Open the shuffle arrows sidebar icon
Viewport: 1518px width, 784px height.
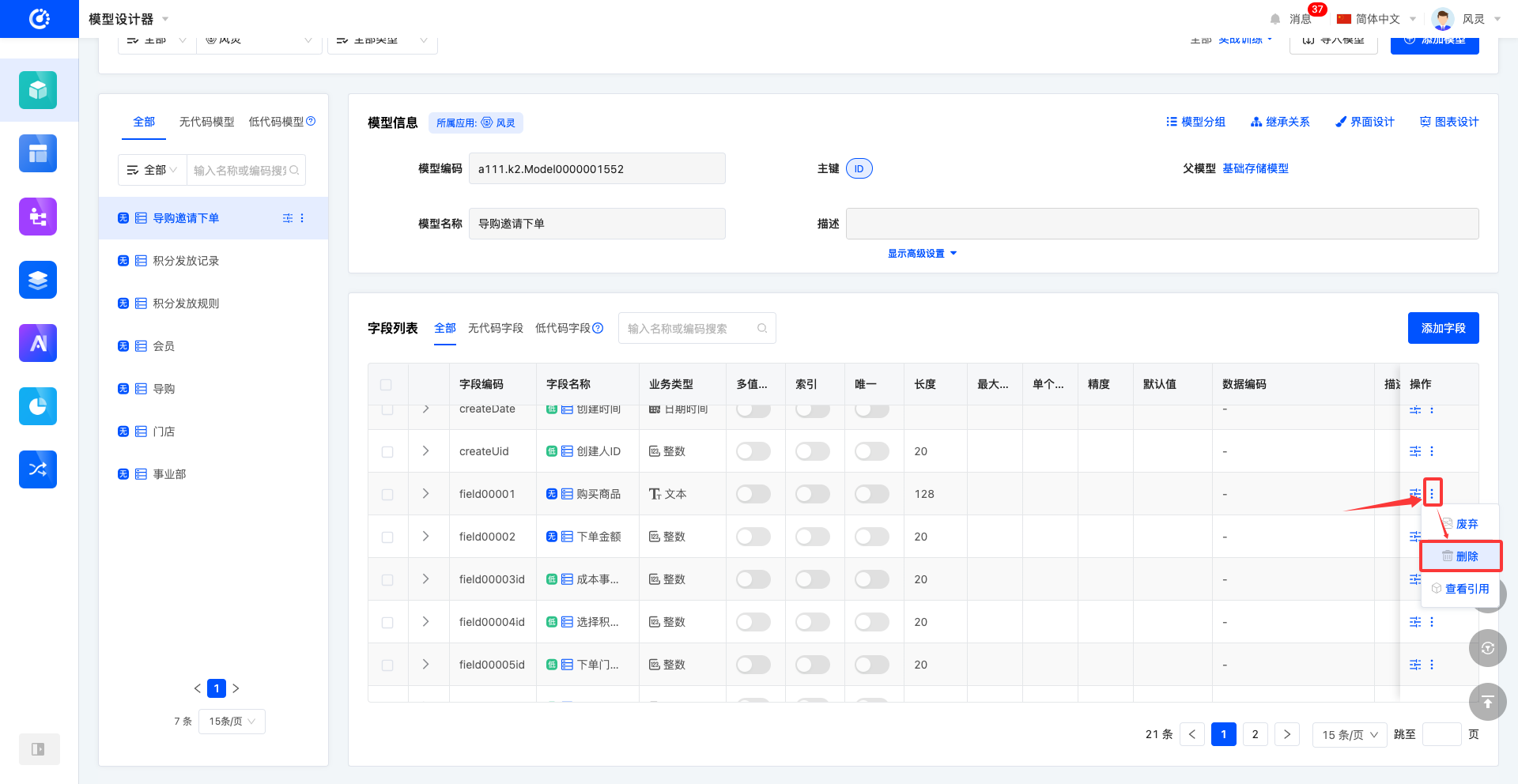[38, 469]
